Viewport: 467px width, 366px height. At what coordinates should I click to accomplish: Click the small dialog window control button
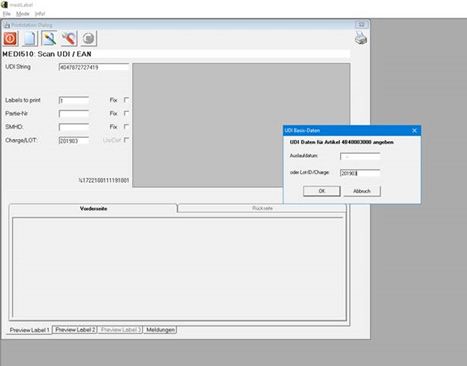pos(361,25)
